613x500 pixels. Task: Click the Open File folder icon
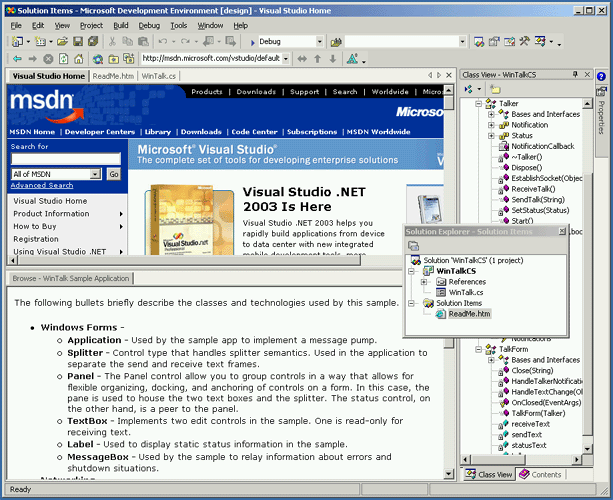tap(62, 41)
